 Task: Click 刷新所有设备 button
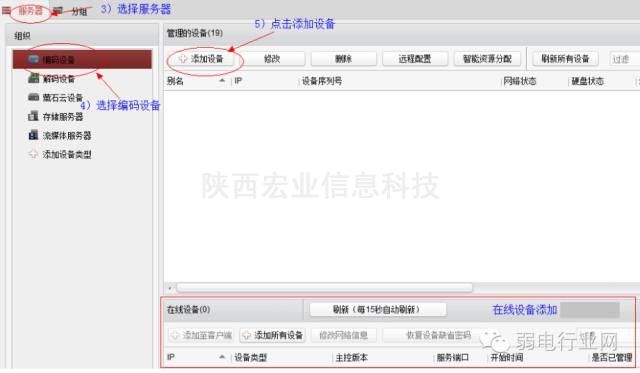tap(565, 59)
